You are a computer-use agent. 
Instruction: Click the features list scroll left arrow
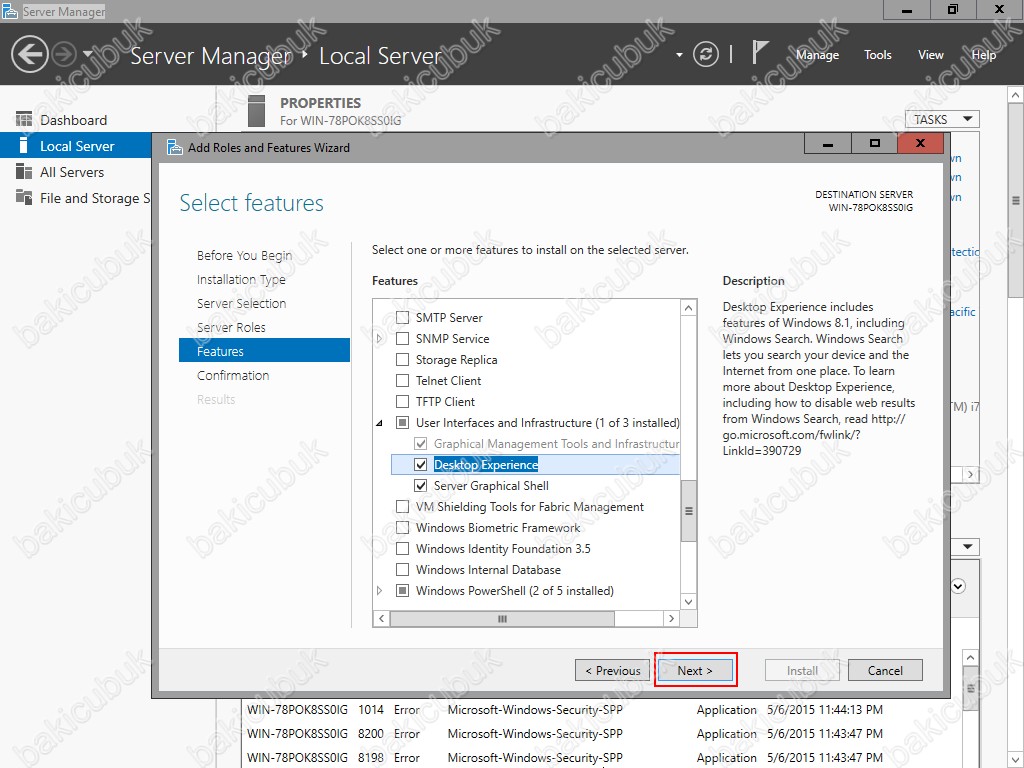[381, 618]
